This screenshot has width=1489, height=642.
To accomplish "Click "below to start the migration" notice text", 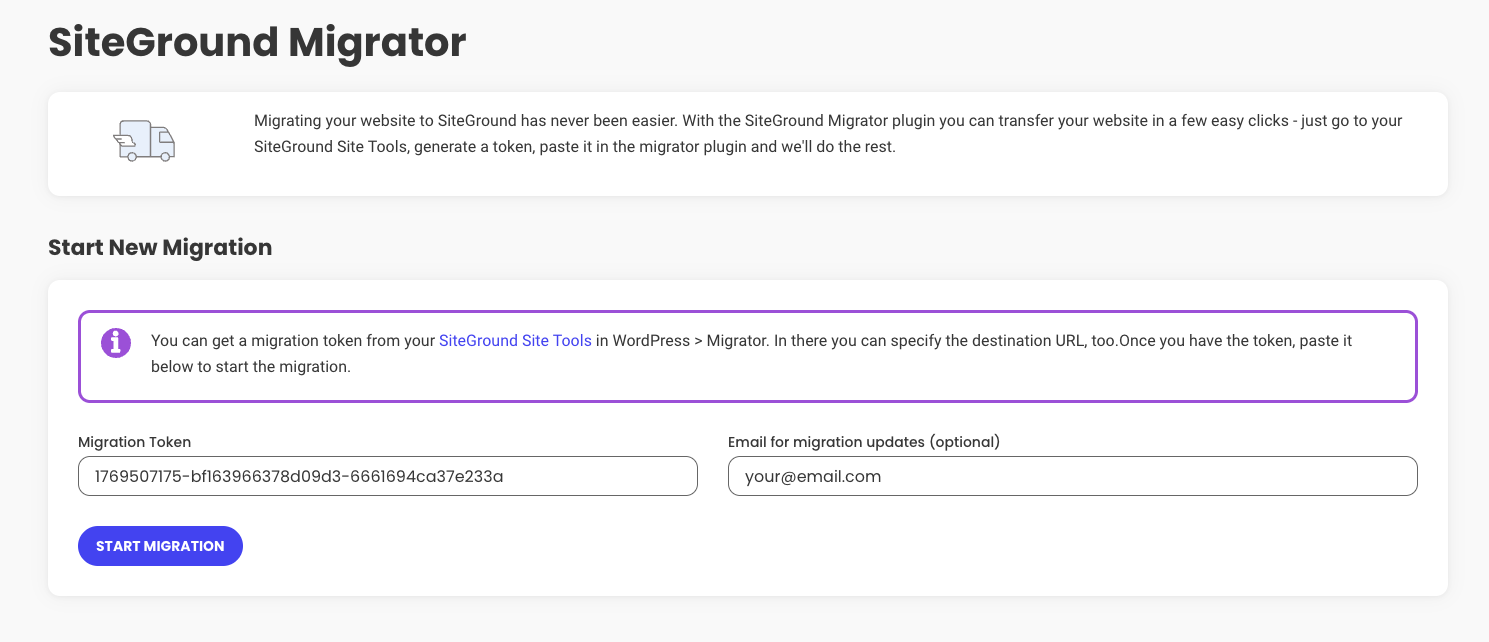I will (250, 367).
